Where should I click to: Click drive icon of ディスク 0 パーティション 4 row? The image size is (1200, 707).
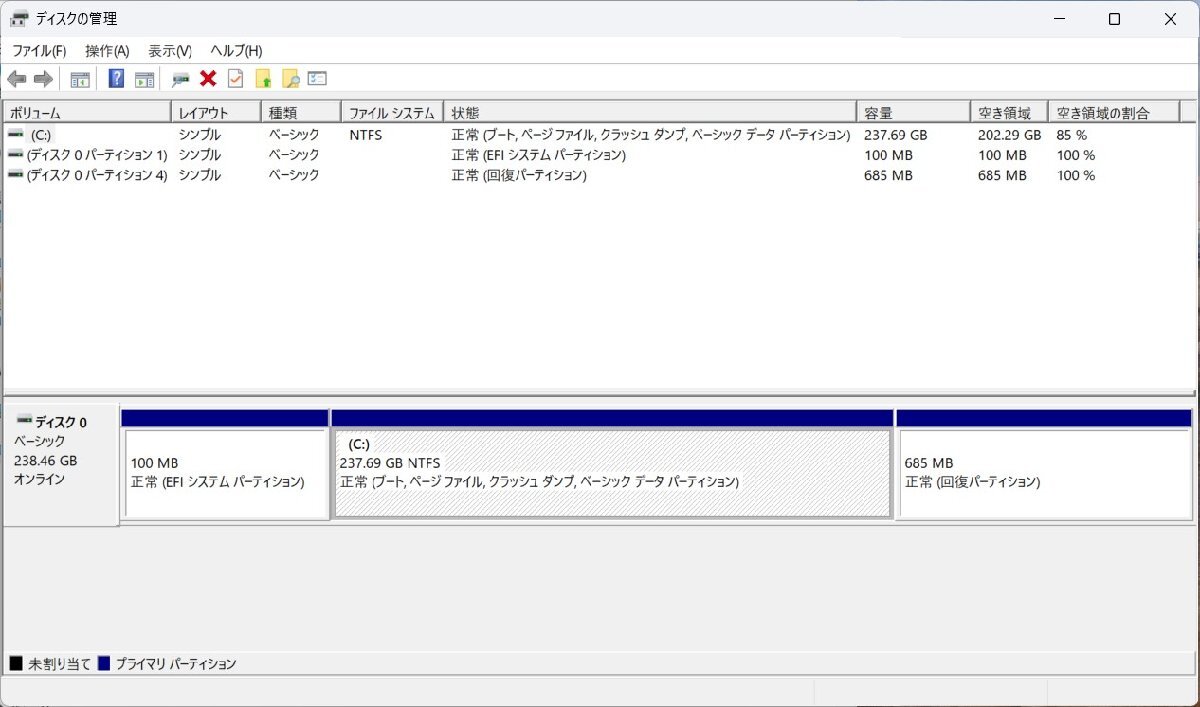click(16, 175)
